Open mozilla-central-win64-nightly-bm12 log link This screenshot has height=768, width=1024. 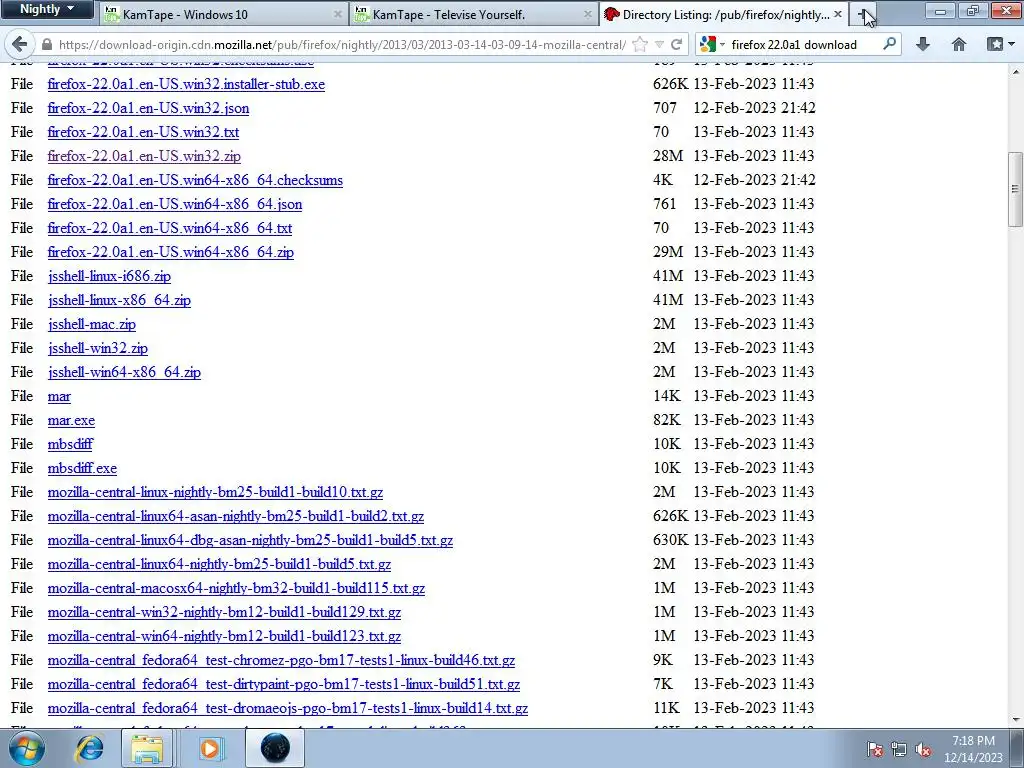coord(224,637)
